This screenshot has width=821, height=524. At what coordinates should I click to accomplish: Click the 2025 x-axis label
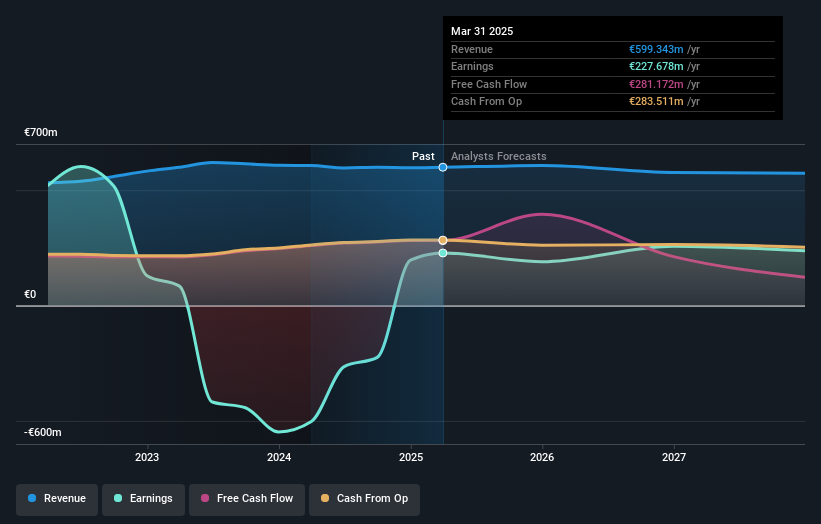pos(411,458)
